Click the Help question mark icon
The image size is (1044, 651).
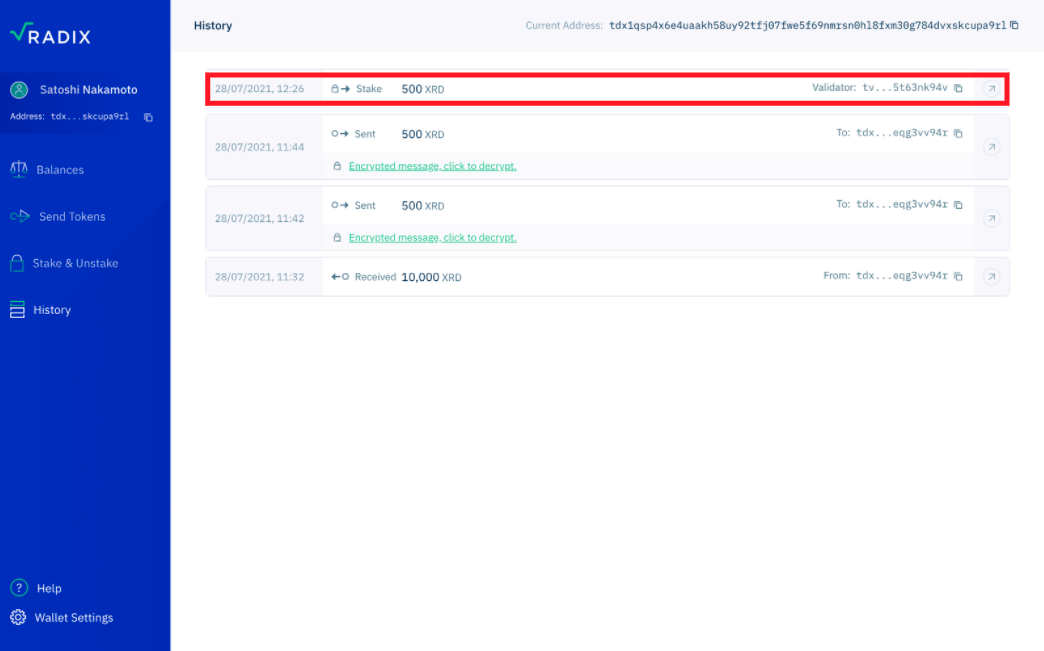point(19,588)
